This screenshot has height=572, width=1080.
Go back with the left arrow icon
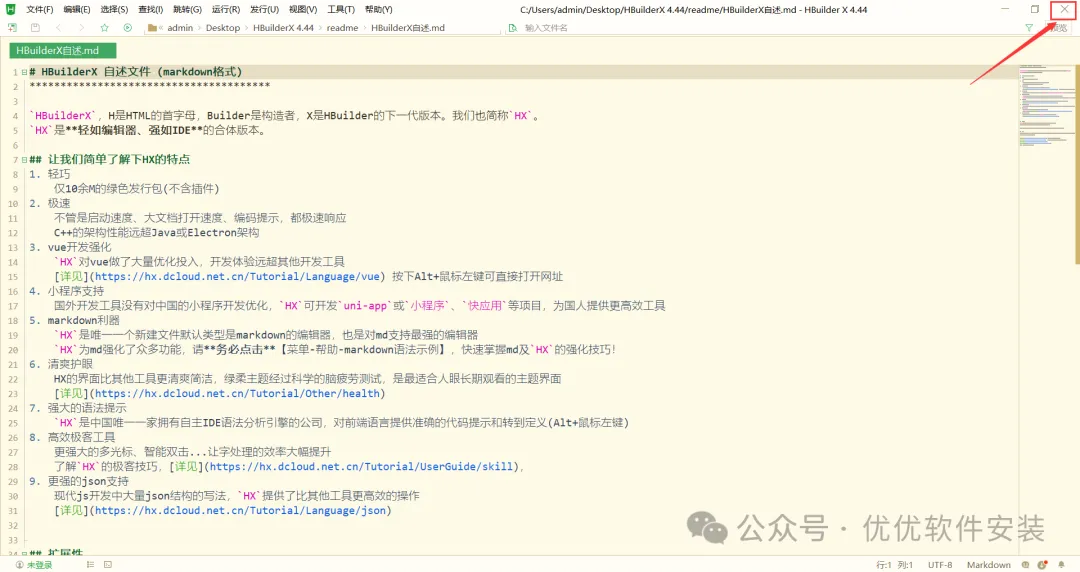click(58, 28)
